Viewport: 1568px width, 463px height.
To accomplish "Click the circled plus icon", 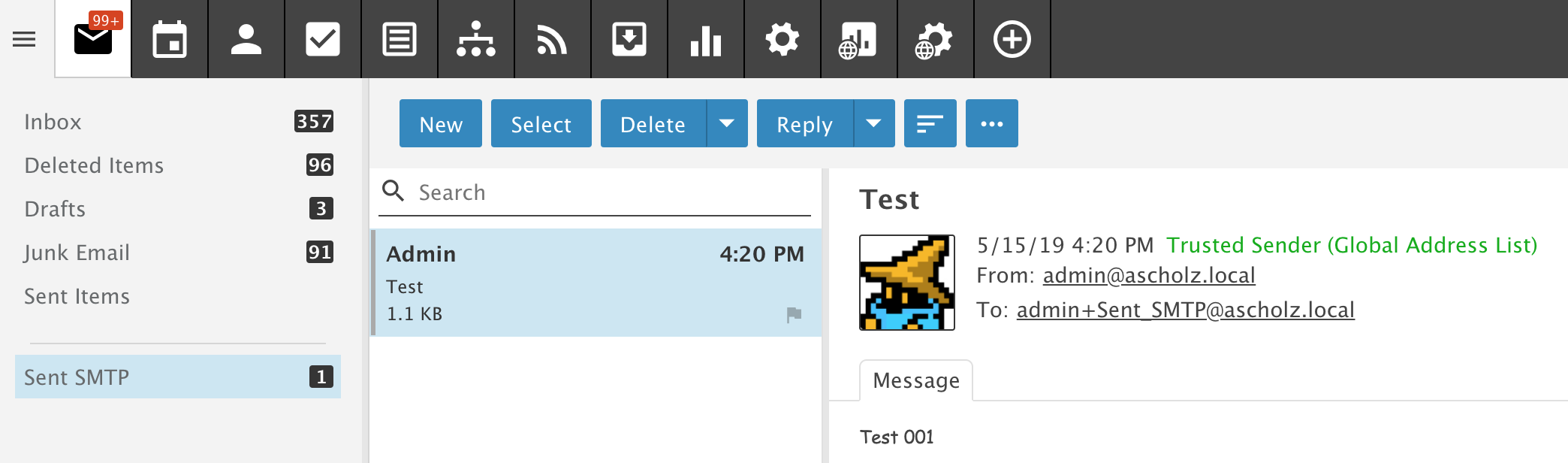I will 1012,39.
